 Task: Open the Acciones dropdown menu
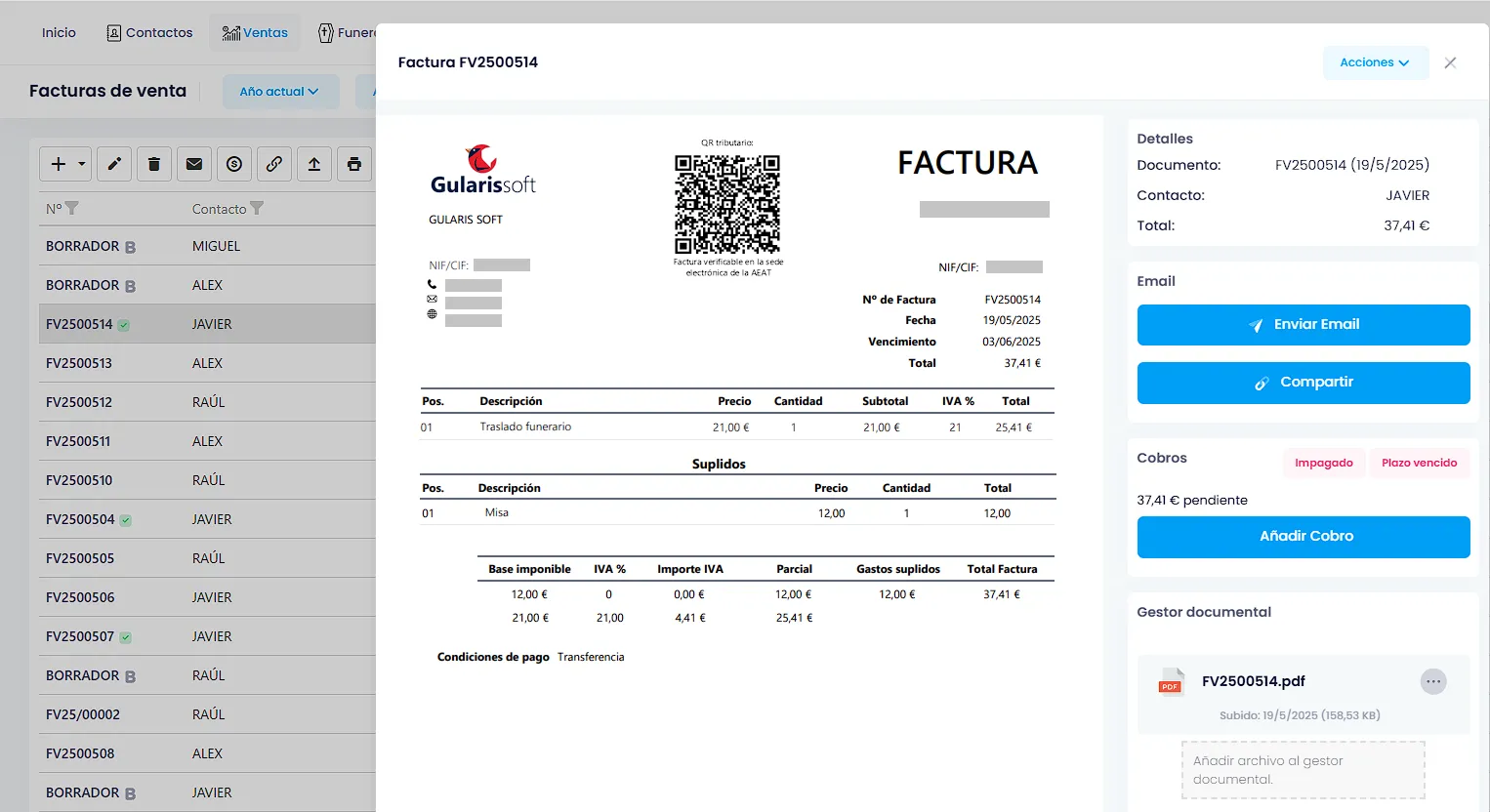point(1375,62)
